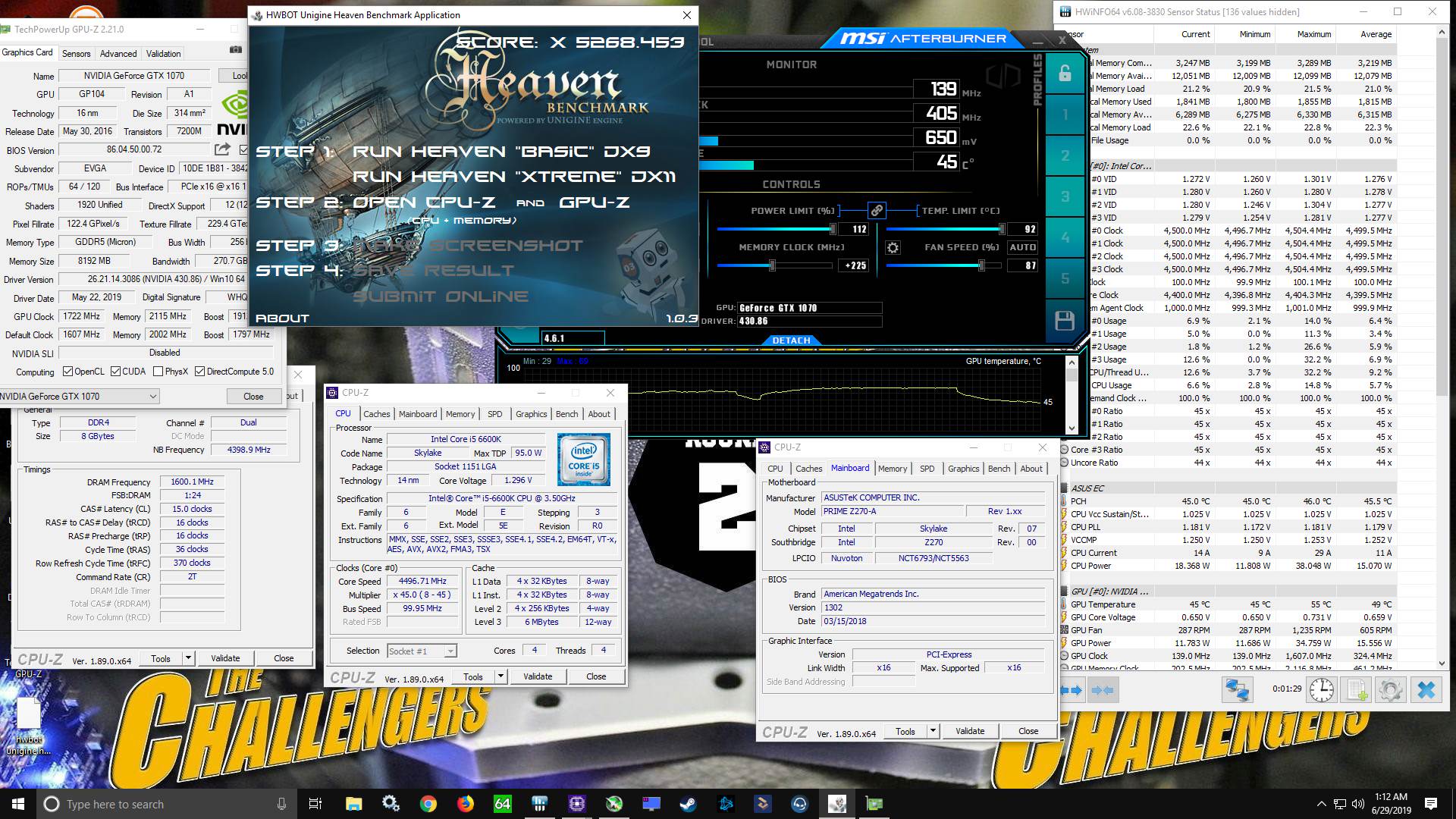Image resolution: width=1456 pixels, height=819 pixels.
Task: Click HWiNFO clock reset icon
Action: [1322, 690]
